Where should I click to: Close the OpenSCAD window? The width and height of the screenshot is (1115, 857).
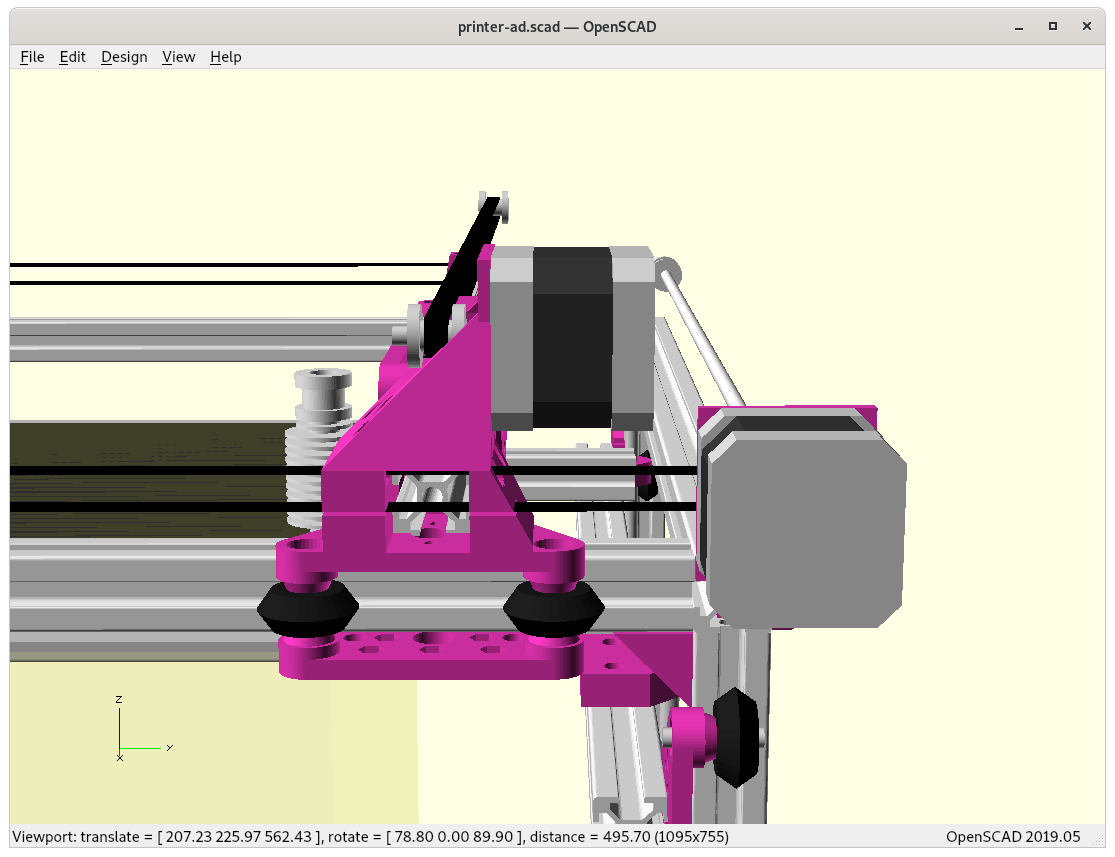click(x=1087, y=26)
